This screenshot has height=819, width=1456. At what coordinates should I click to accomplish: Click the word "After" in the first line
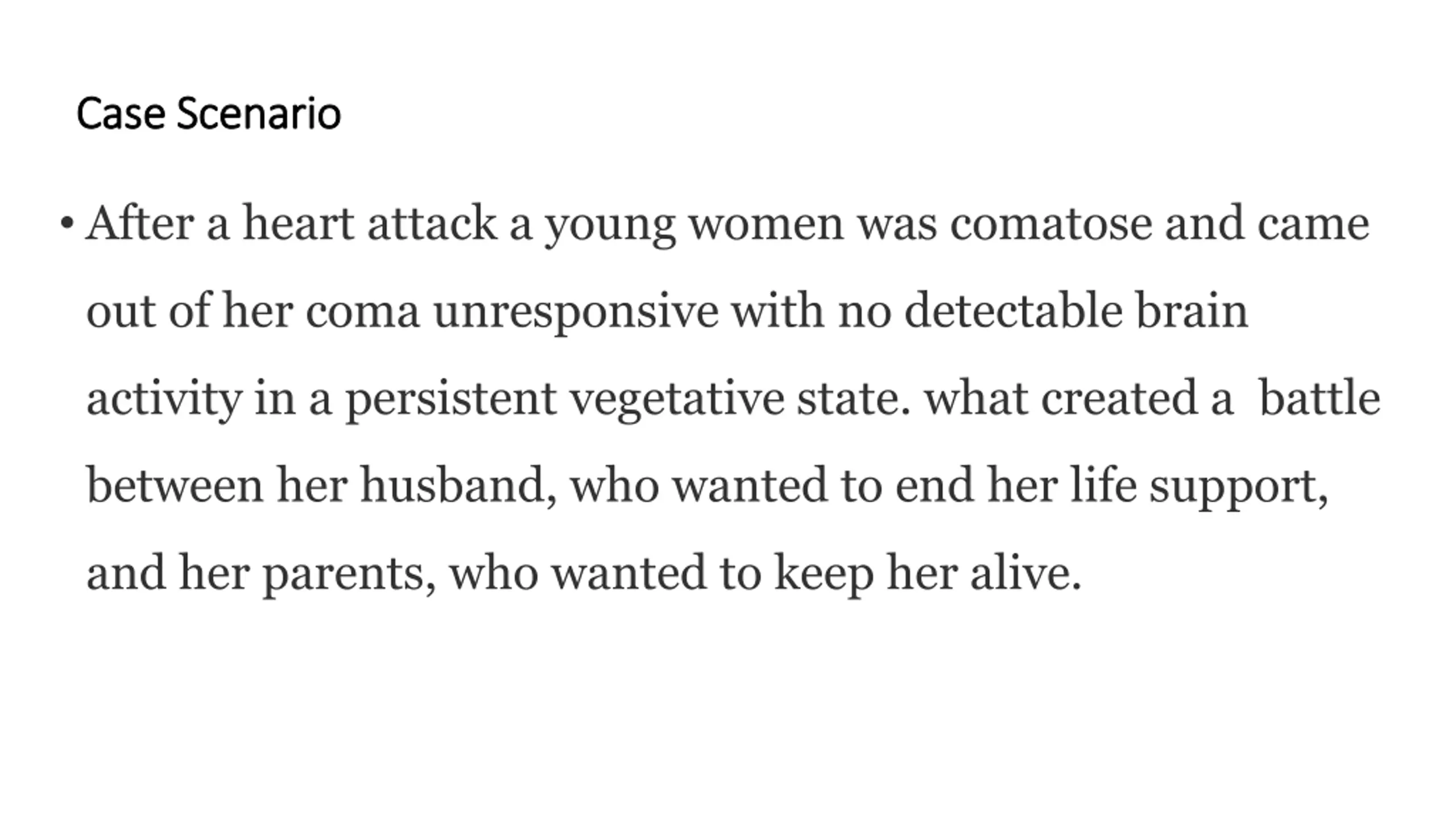(140, 223)
